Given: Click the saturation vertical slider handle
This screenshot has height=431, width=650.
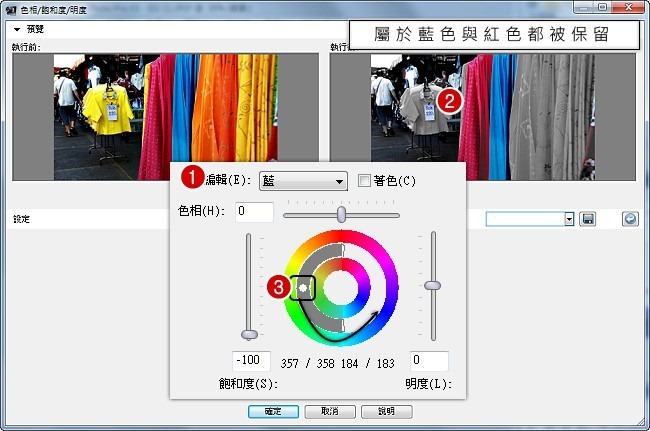Looking at the screenshot, I should [x=249, y=334].
